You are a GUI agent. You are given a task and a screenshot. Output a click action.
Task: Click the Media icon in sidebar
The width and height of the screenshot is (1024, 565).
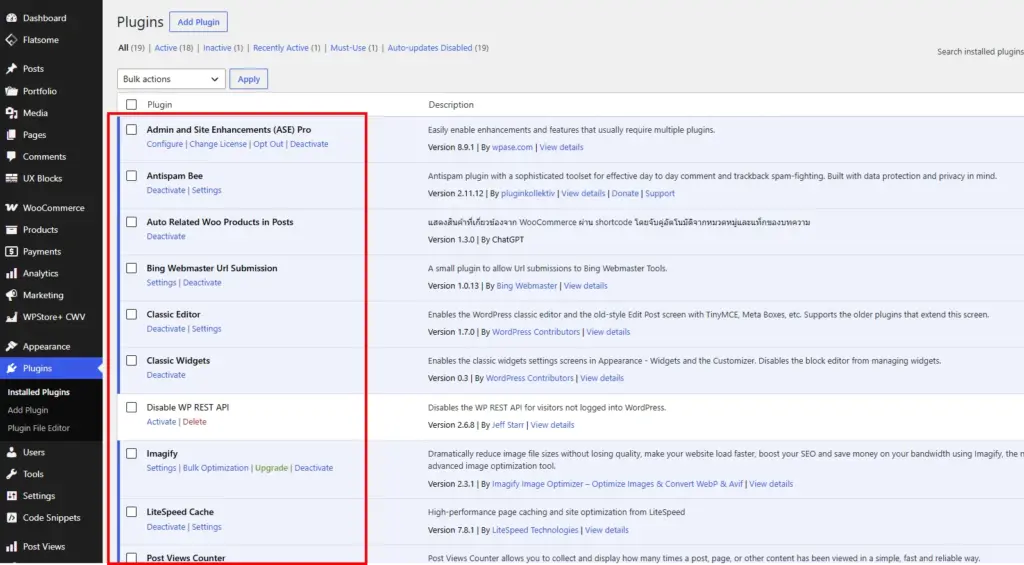coord(12,113)
